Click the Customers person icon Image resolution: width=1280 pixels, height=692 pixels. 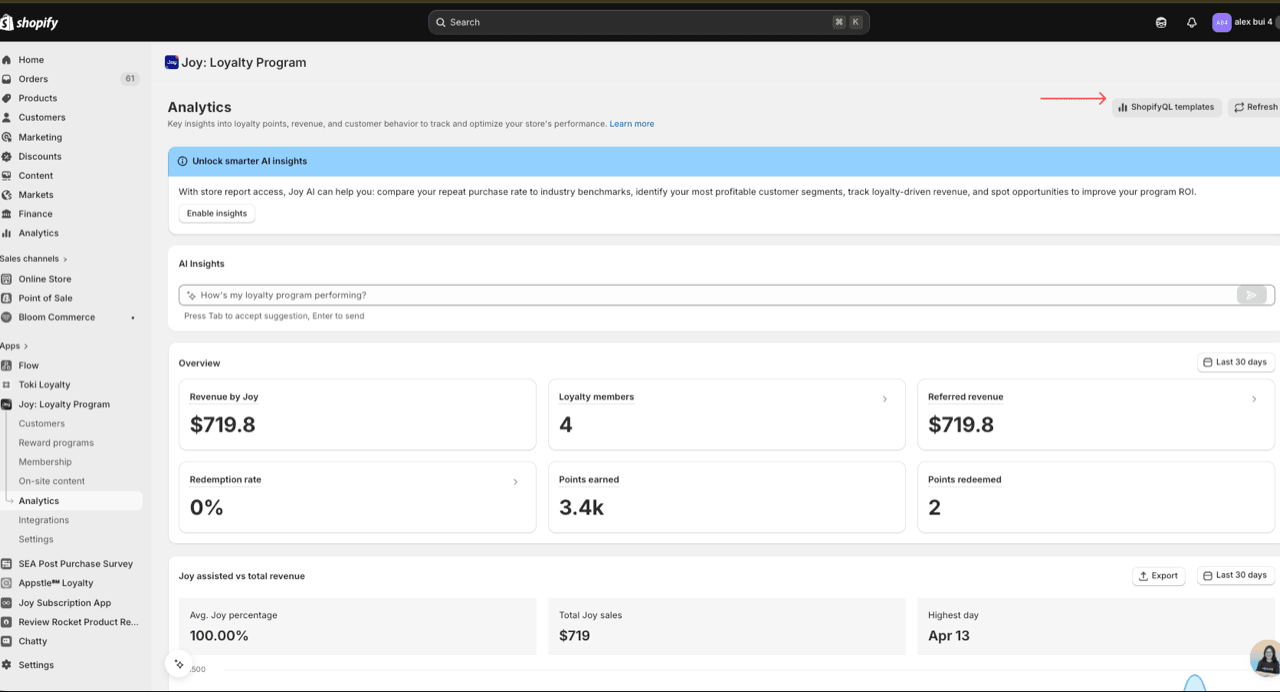point(7,117)
